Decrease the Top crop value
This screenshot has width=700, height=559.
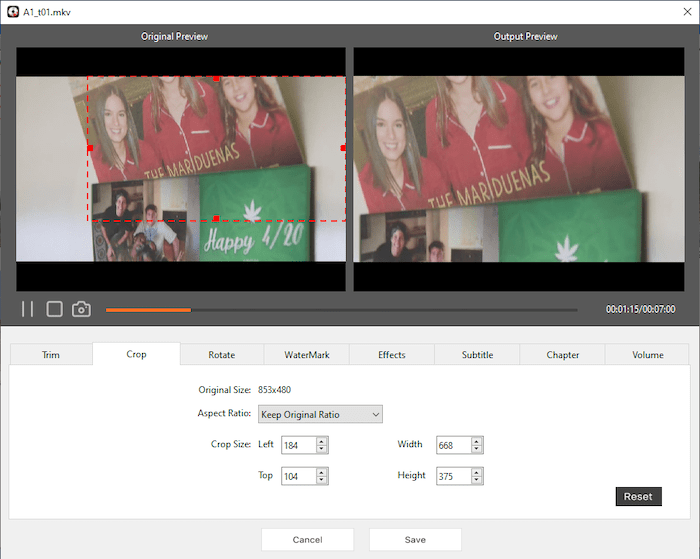tap(321, 481)
